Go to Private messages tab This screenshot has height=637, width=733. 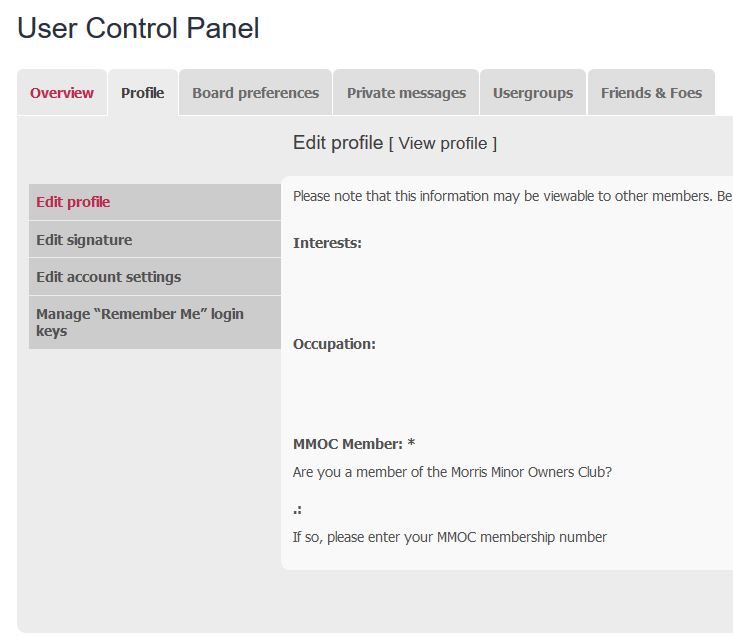point(406,93)
